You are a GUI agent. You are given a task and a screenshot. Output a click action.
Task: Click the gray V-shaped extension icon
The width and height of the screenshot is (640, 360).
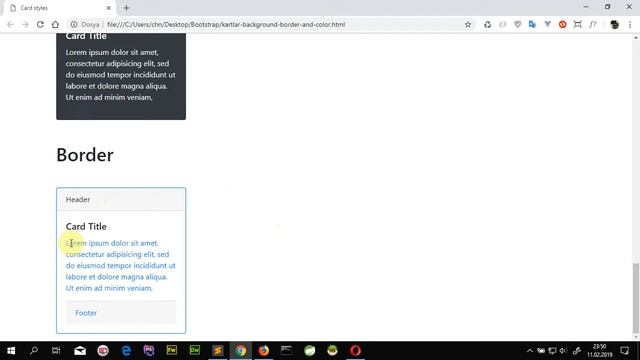[547, 24]
